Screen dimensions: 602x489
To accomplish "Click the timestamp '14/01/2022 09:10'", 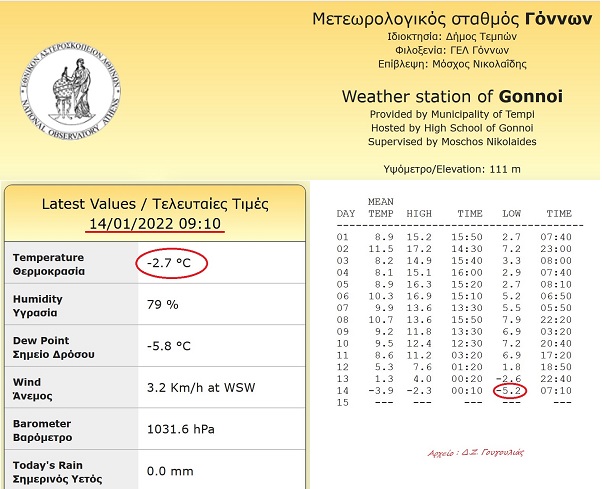I will (155, 223).
